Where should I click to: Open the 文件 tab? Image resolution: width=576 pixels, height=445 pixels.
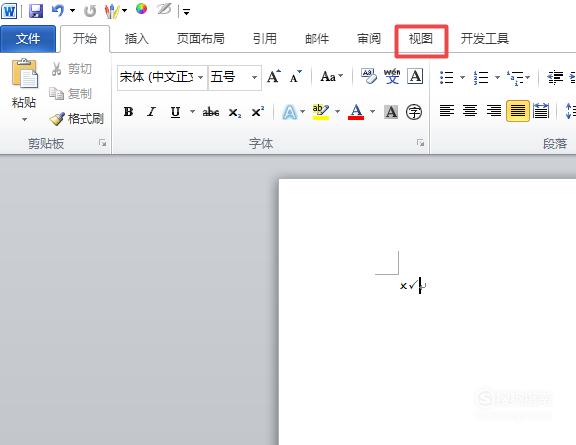[x=28, y=39]
